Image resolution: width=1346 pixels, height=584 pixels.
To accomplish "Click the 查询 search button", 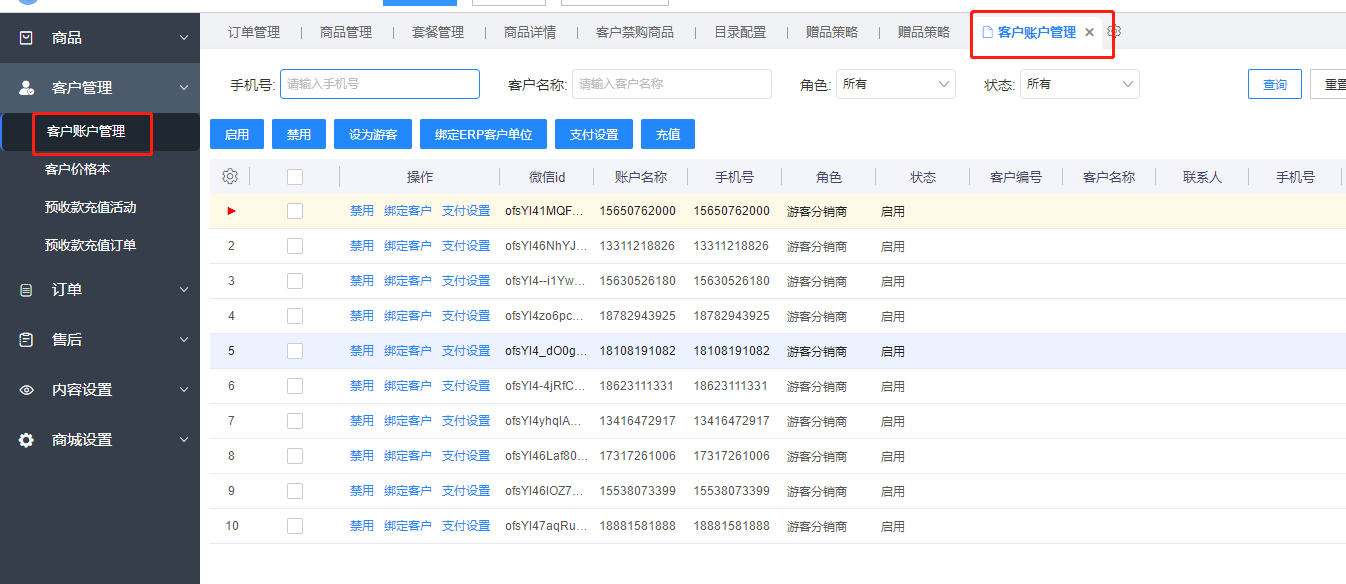I will click(x=1274, y=85).
